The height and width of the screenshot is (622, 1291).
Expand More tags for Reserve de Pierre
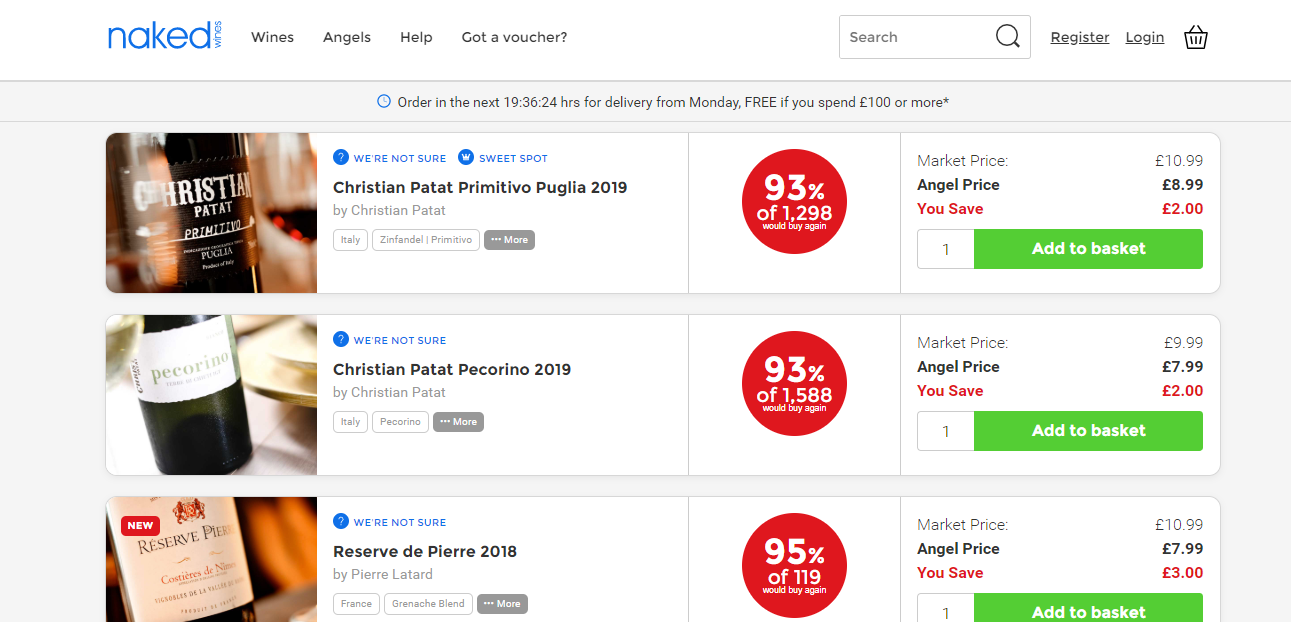coord(503,604)
